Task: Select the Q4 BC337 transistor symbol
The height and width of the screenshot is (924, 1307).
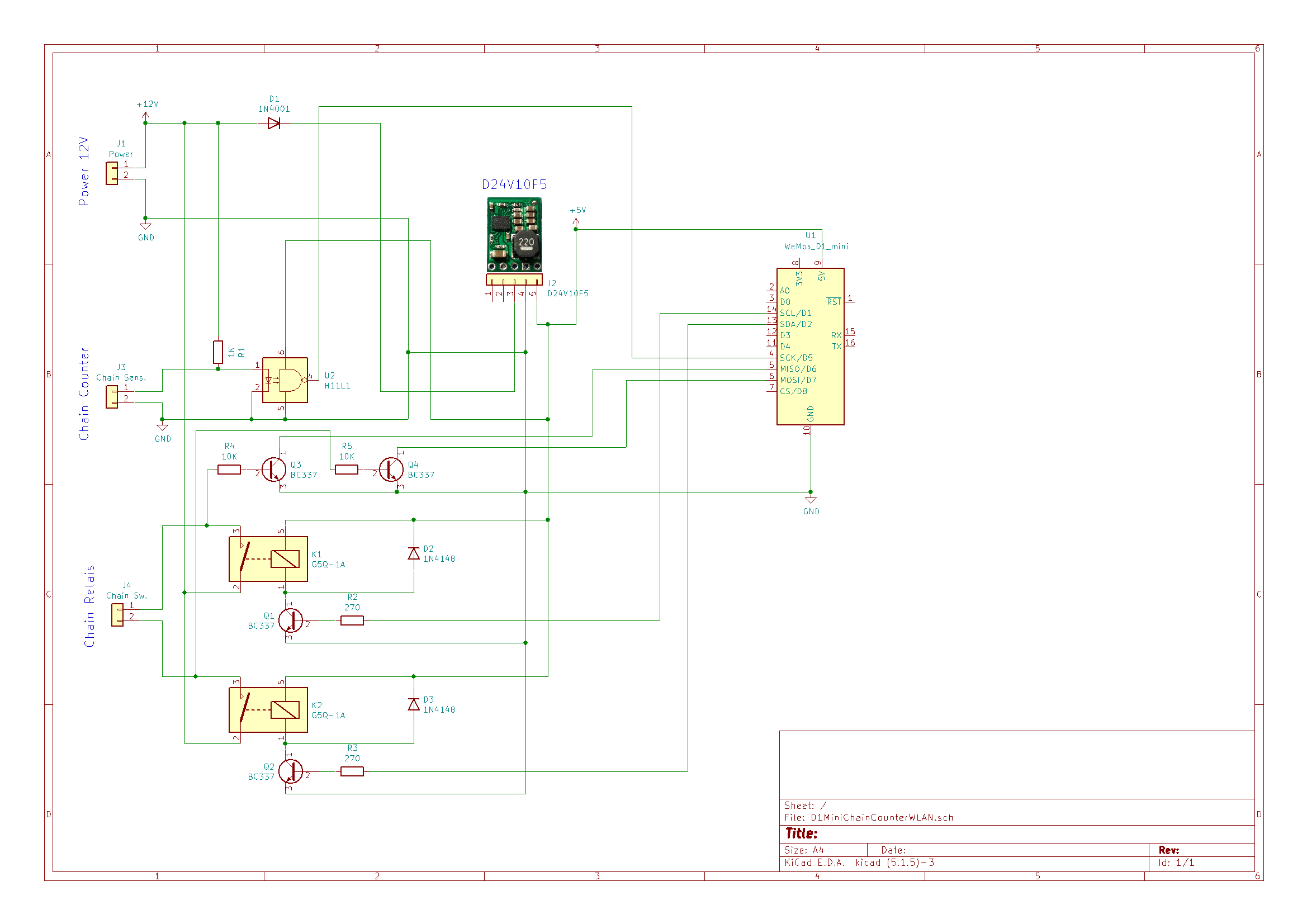Action: pos(392,470)
